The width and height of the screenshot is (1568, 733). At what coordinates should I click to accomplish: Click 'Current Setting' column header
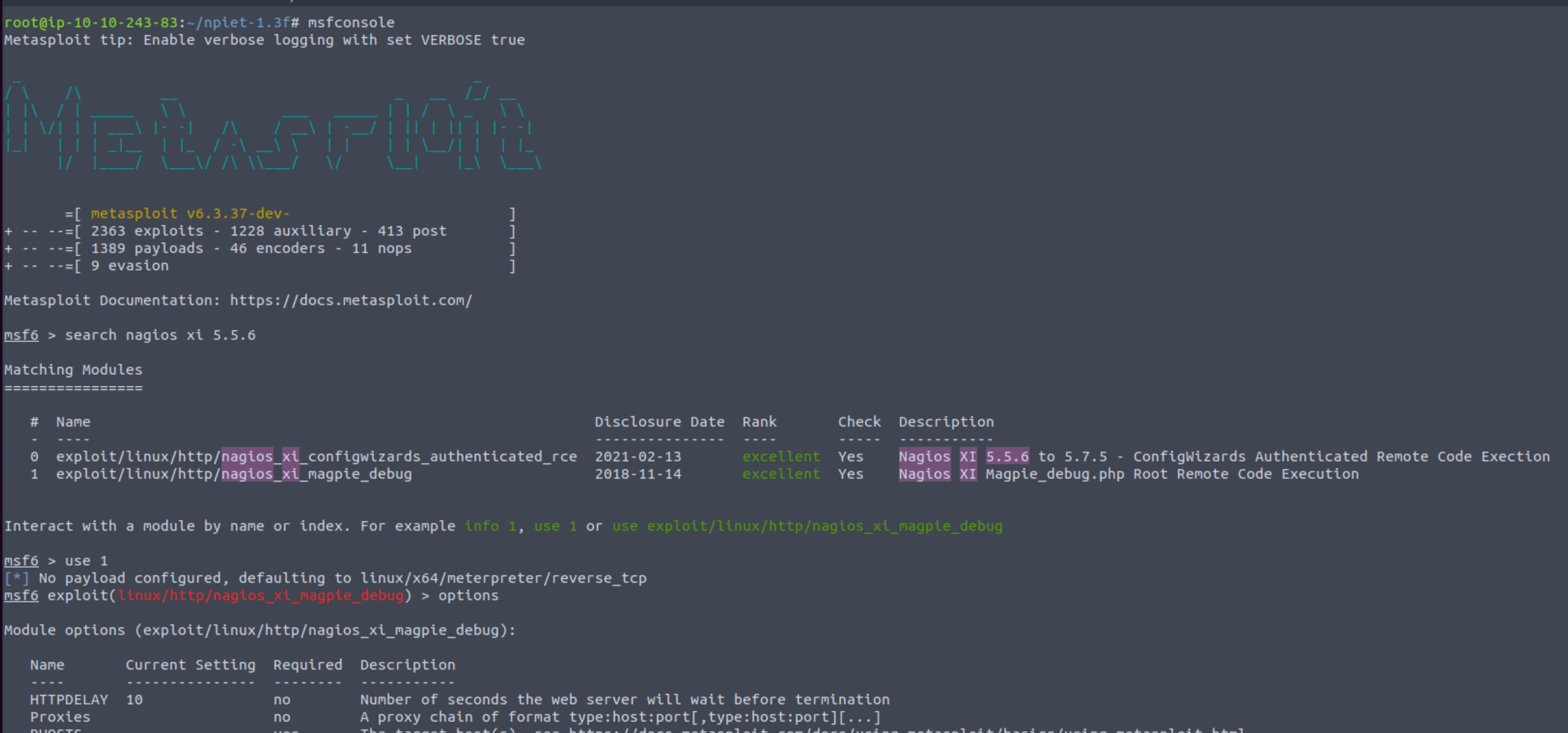coord(190,665)
